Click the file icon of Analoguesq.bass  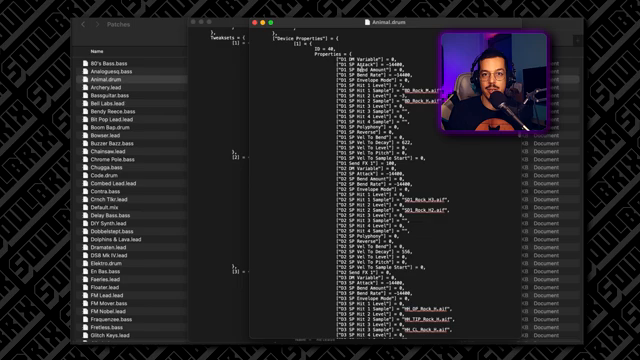click(x=85, y=71)
